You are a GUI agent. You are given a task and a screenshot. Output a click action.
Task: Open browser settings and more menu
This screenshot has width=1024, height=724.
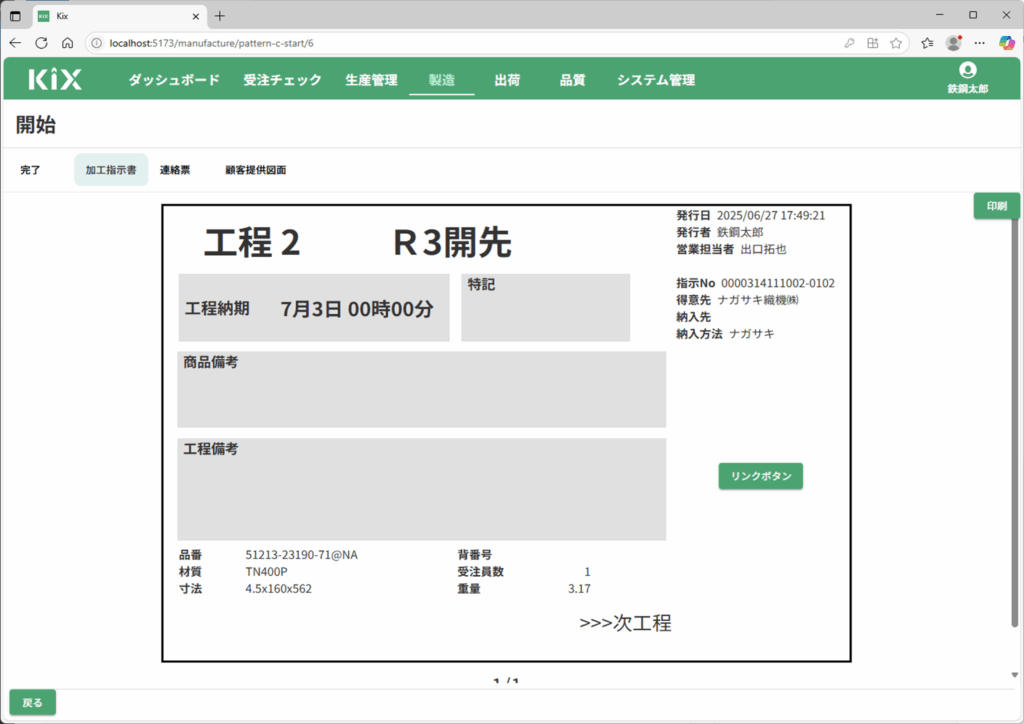click(980, 43)
